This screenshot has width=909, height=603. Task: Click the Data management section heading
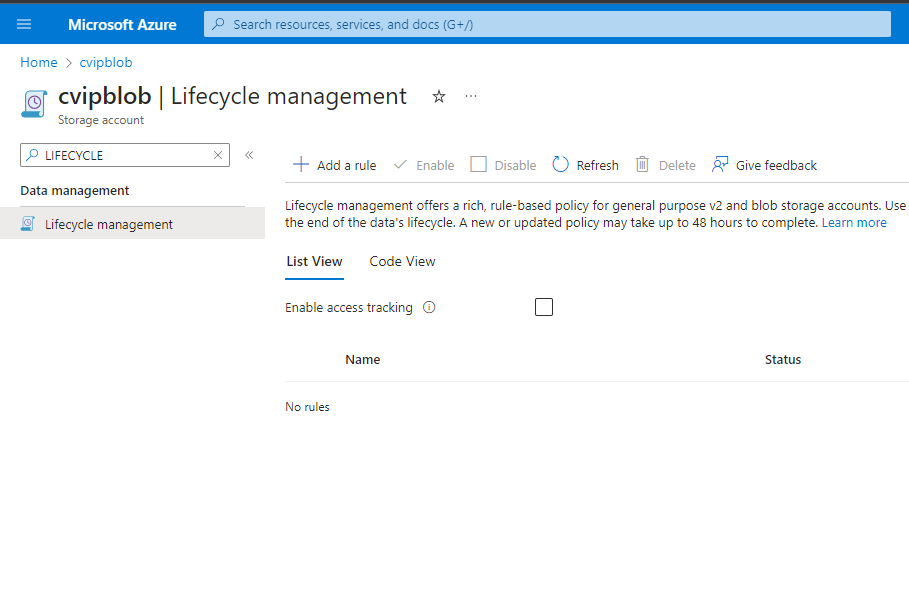coord(75,191)
